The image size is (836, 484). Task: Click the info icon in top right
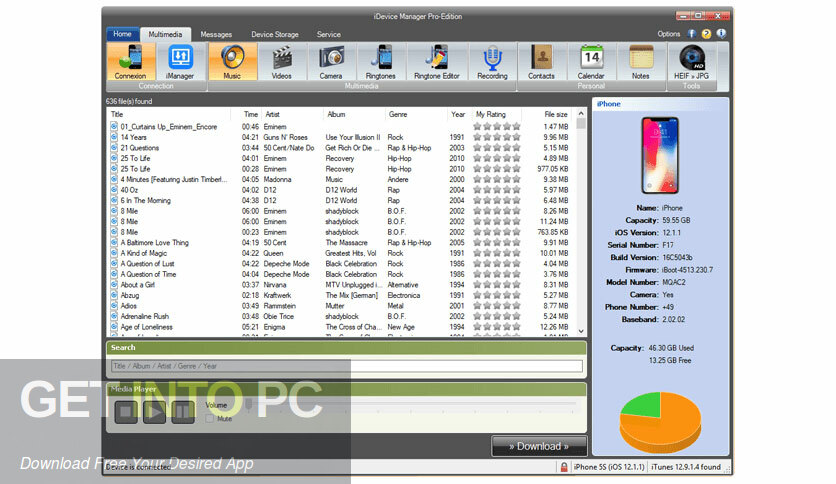(721, 34)
